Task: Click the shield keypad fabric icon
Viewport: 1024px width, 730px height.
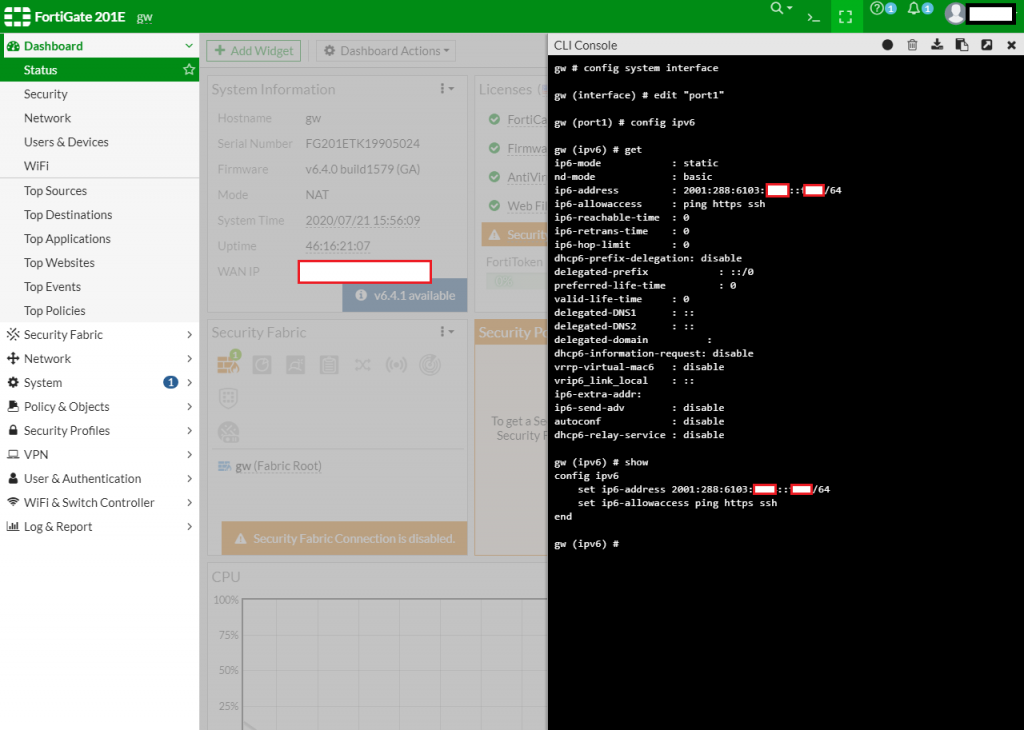Action: click(228, 398)
